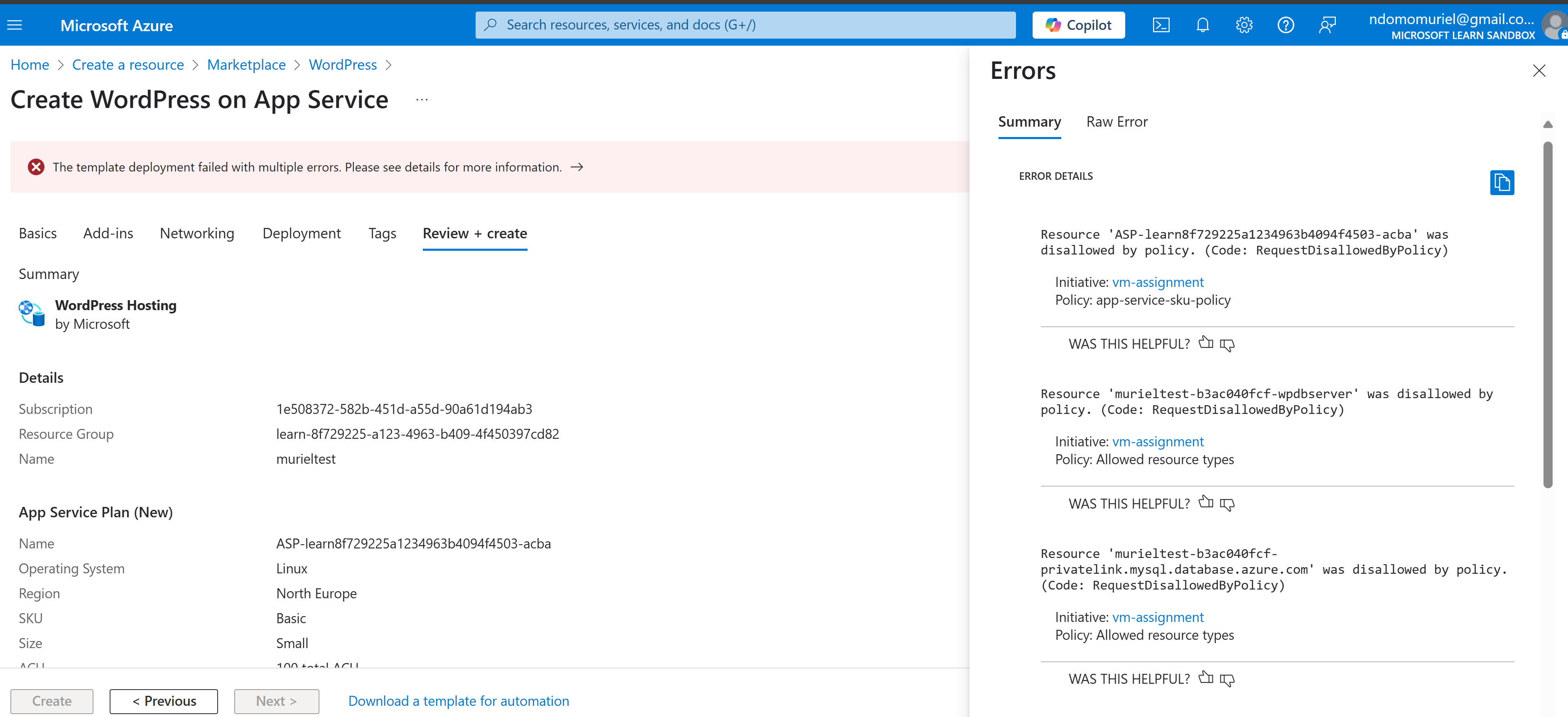Click the arrow in the deployment failed banner
Screen dimensions: 1568x717
coord(577,167)
